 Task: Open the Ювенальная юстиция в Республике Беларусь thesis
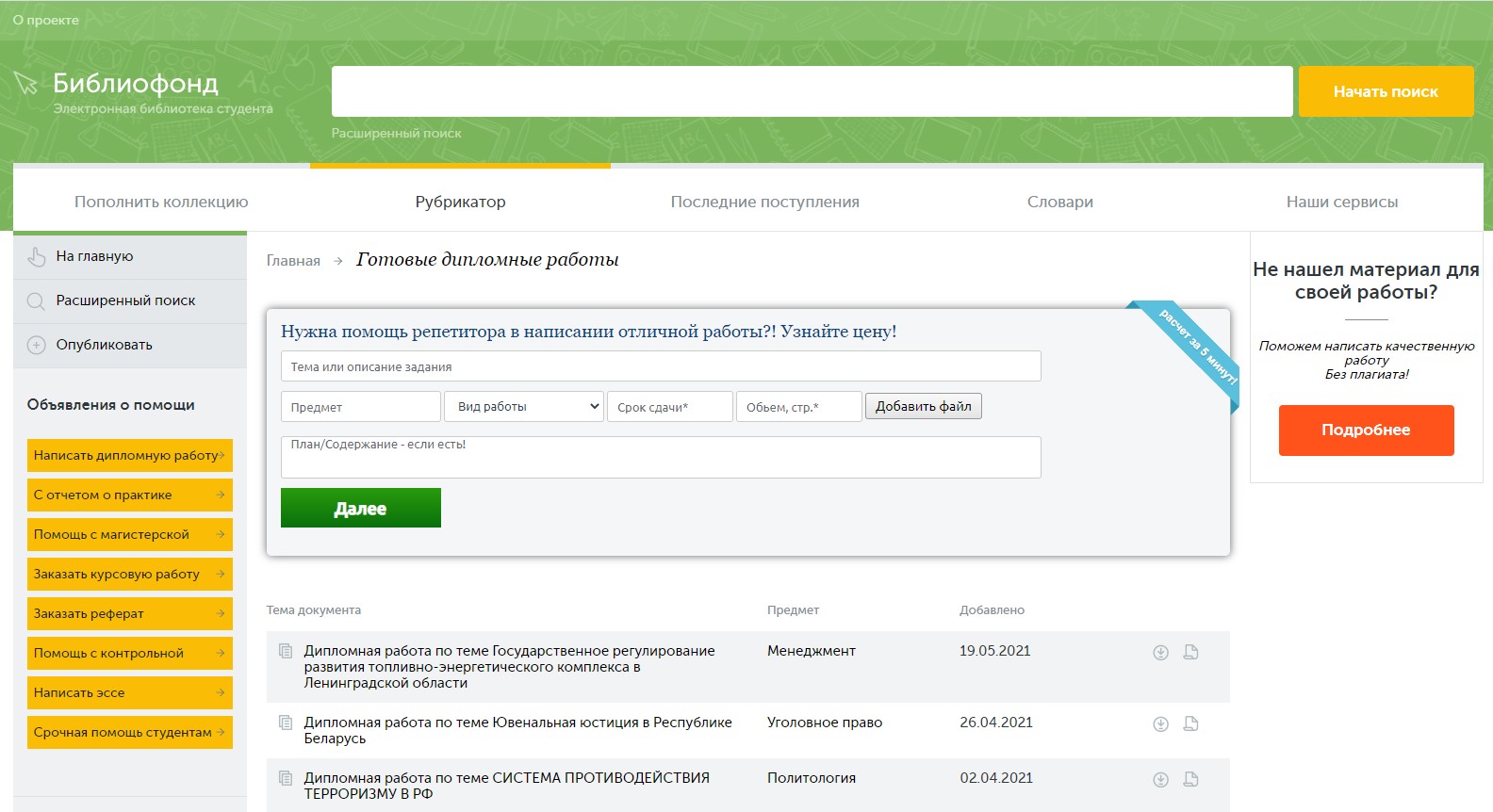tap(517, 731)
